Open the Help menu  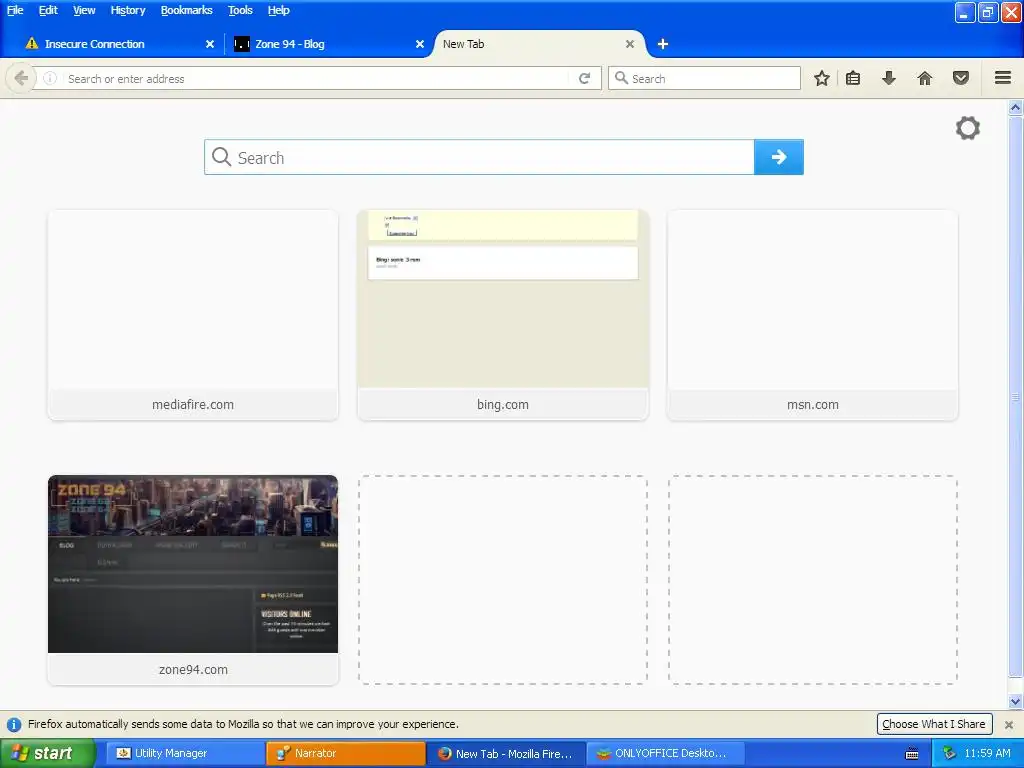pyautogui.click(x=279, y=10)
